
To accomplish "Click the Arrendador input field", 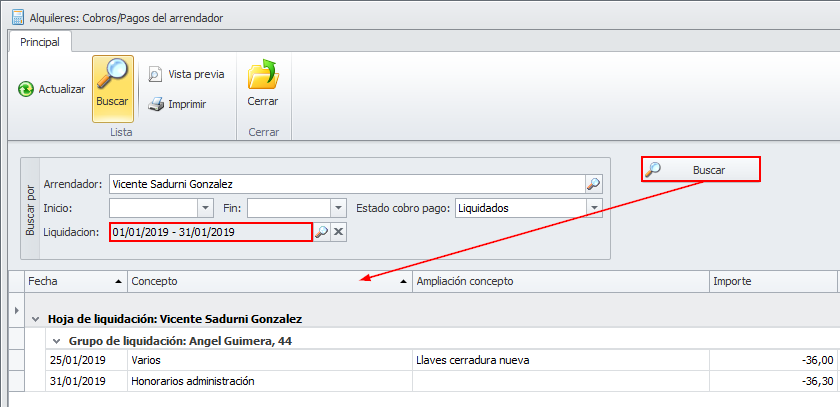I will coord(347,184).
